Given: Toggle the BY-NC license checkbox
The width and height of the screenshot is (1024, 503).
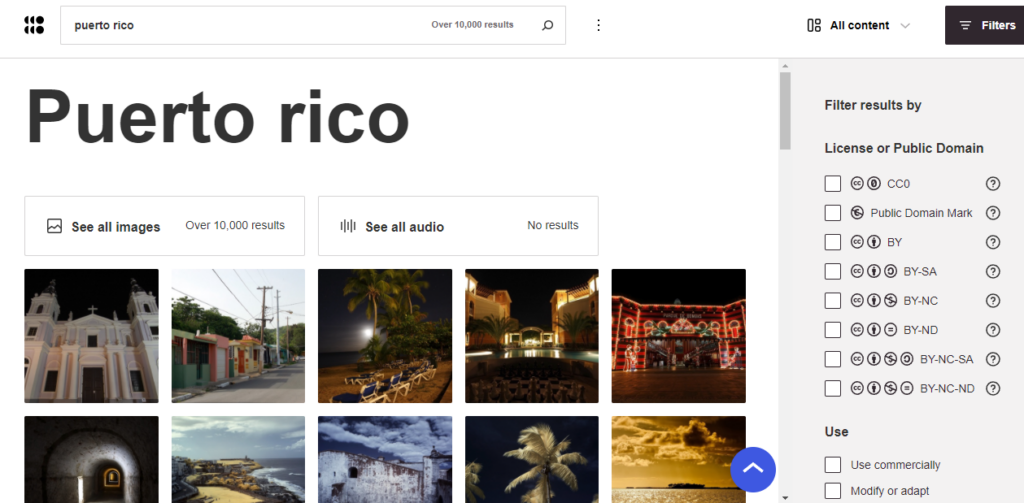Looking at the screenshot, I should [x=833, y=300].
